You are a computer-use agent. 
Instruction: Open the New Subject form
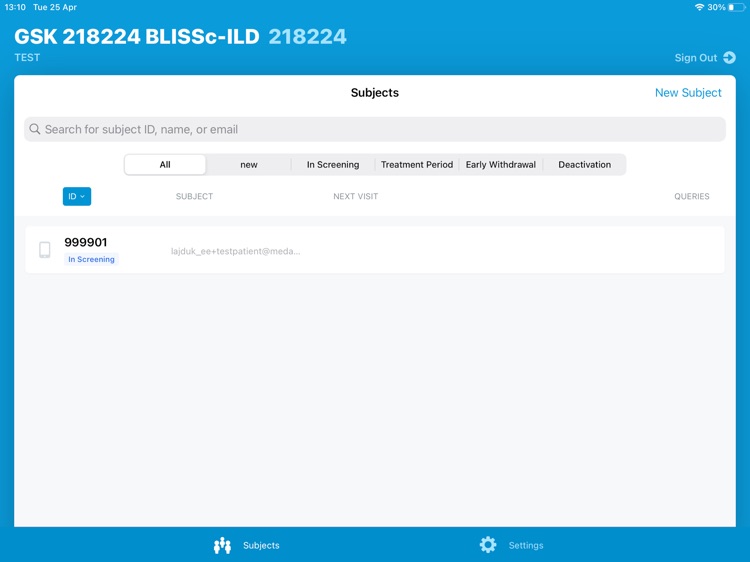coord(688,93)
